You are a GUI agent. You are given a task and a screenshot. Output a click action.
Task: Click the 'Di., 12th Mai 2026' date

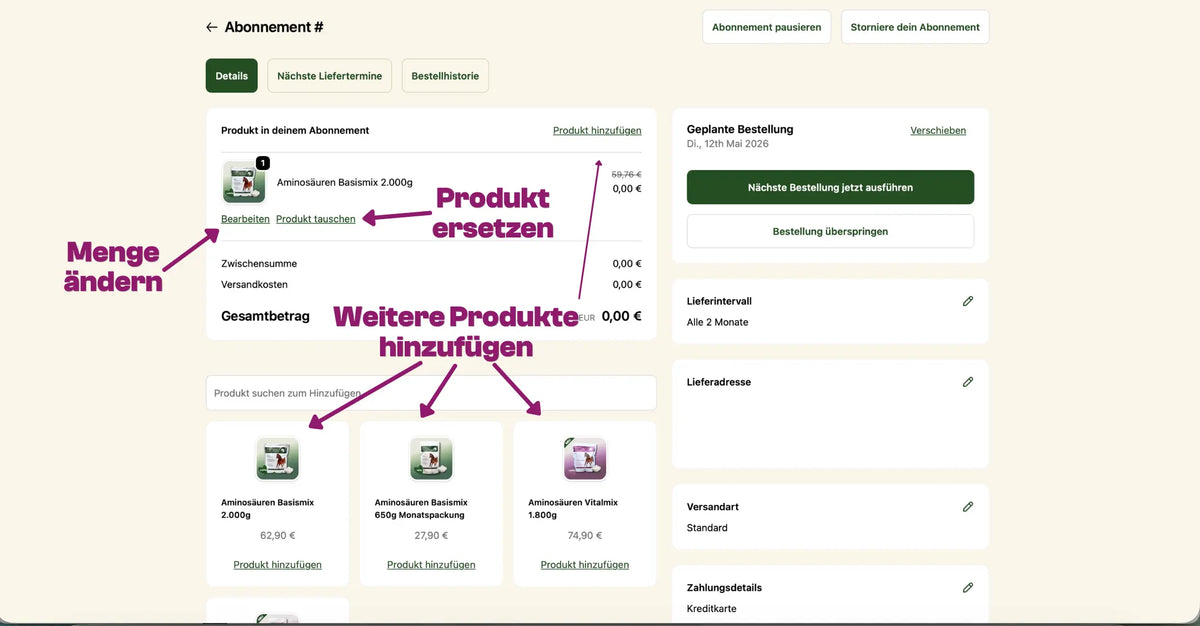tap(728, 144)
